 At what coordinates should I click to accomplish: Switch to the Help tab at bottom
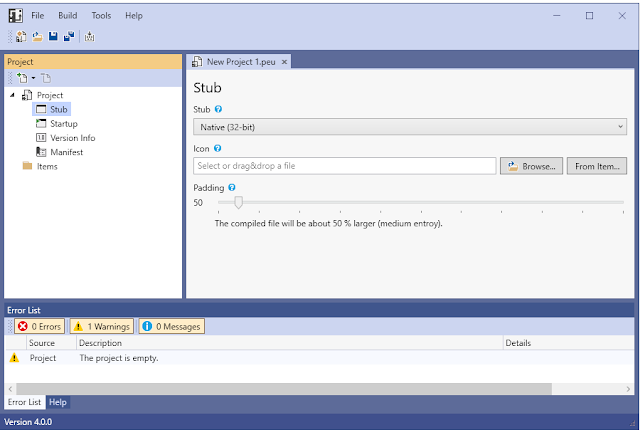(x=58, y=402)
